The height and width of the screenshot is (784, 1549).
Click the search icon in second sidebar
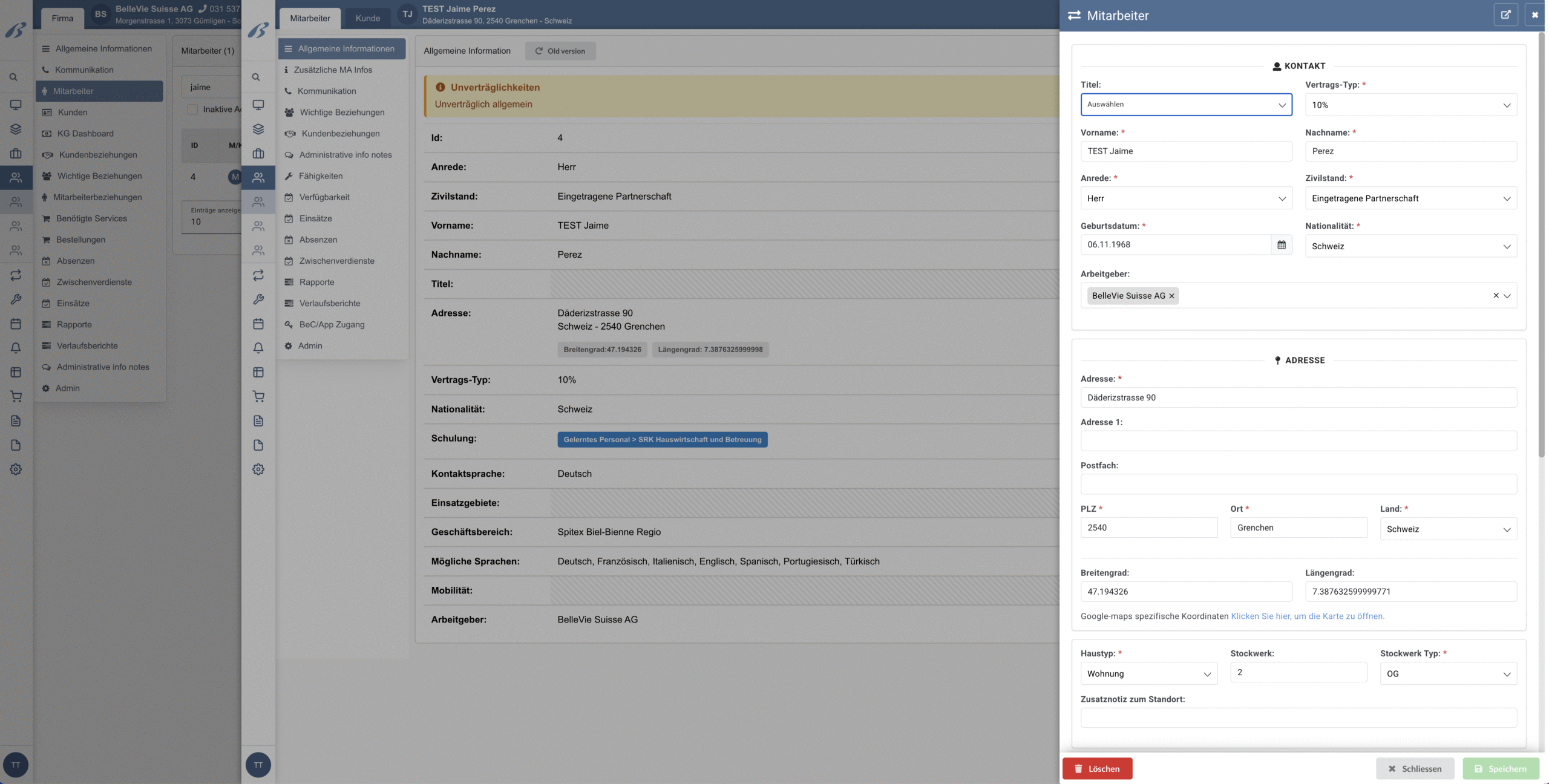point(257,77)
